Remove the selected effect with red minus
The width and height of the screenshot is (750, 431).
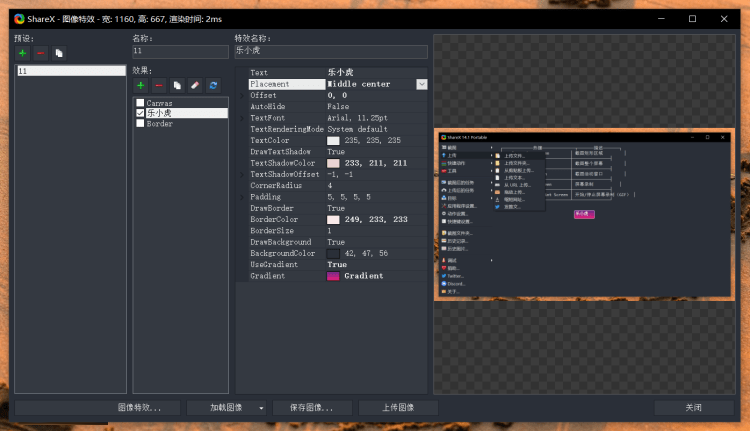tap(159, 85)
